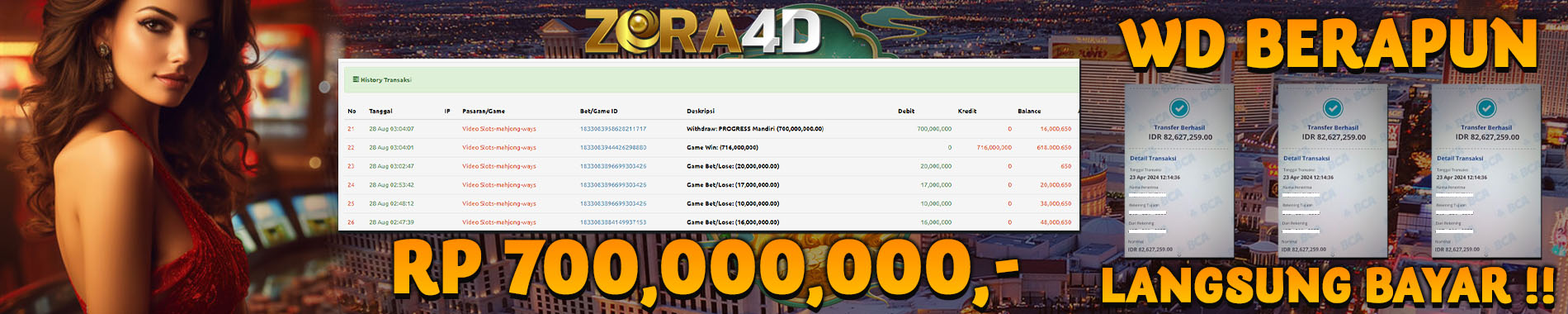
Task: Click debit value 20,000,000
Action: (936, 166)
